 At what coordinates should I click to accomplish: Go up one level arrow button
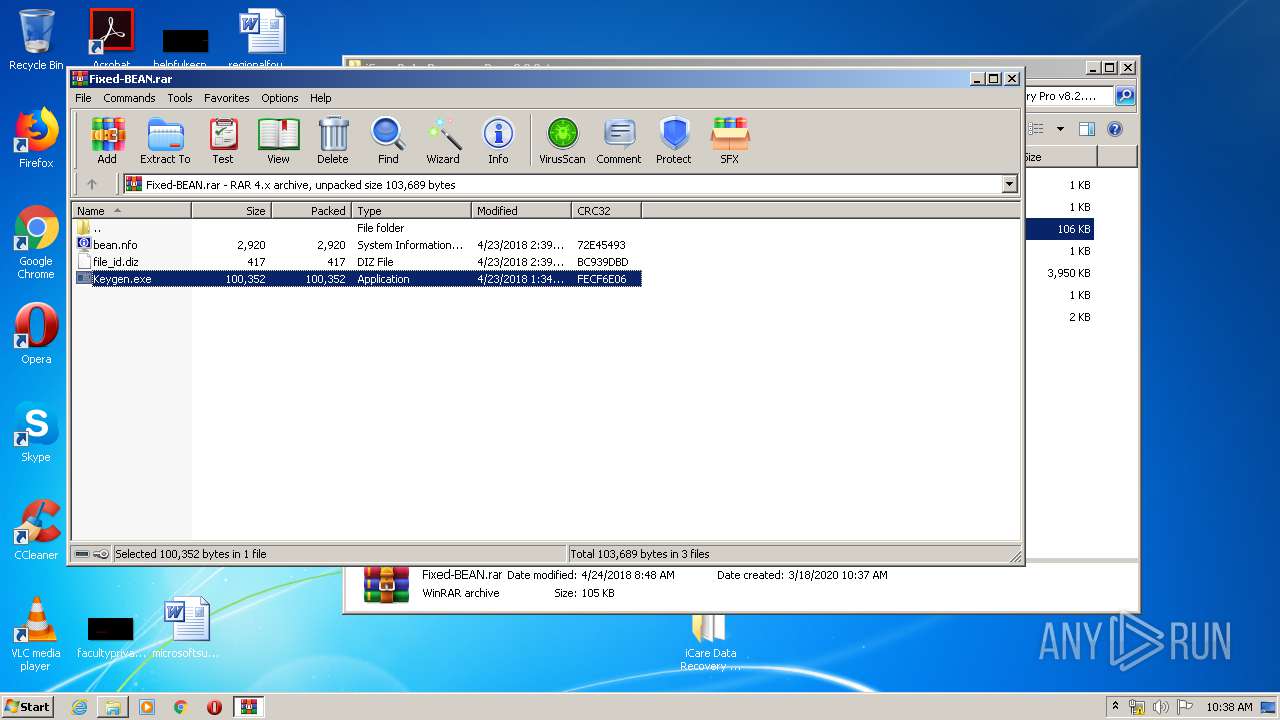pos(92,184)
